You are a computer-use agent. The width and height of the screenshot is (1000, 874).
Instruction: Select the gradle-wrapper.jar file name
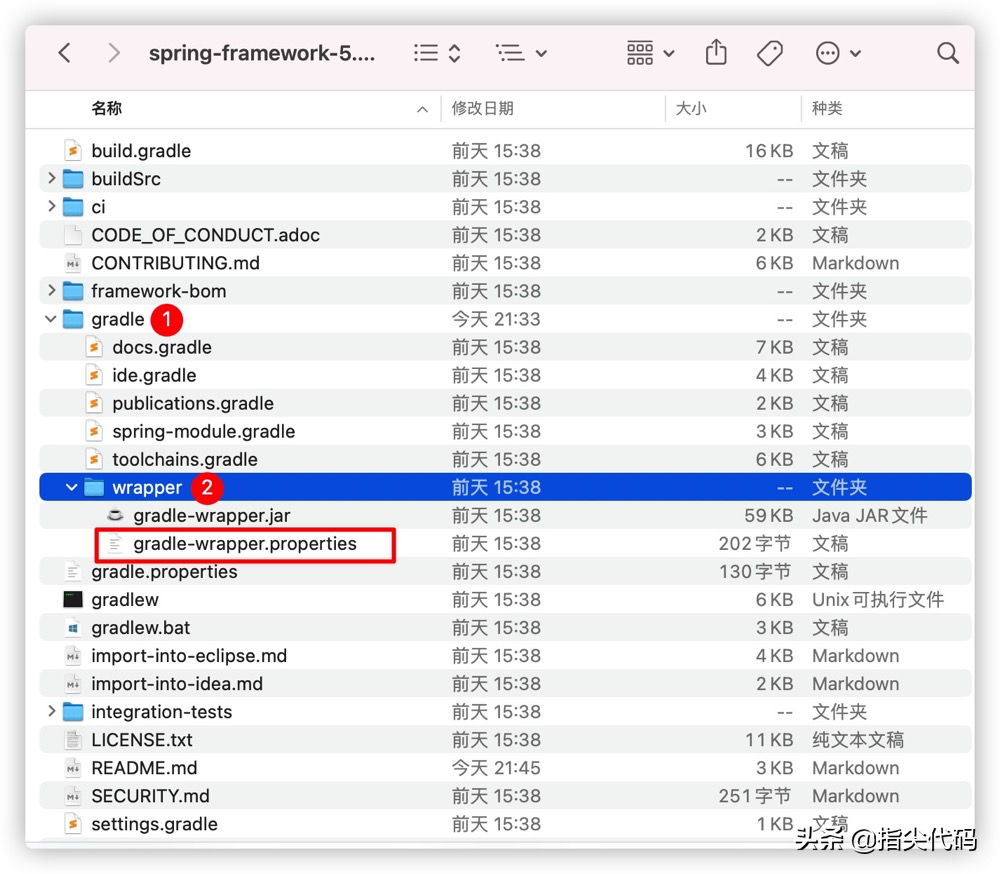(212, 515)
